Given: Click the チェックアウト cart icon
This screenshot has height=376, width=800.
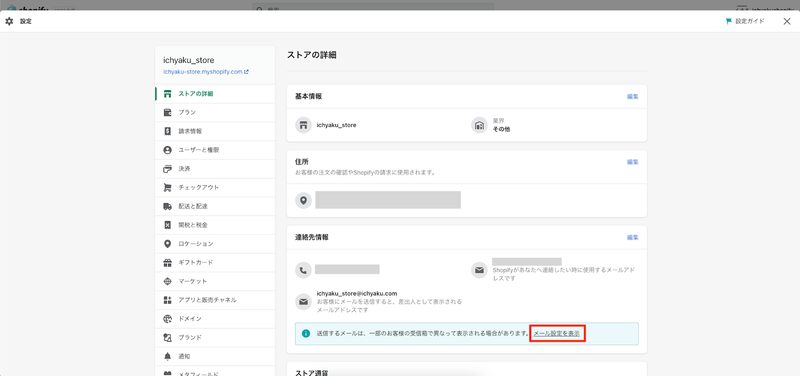Looking at the screenshot, I should [167, 188].
